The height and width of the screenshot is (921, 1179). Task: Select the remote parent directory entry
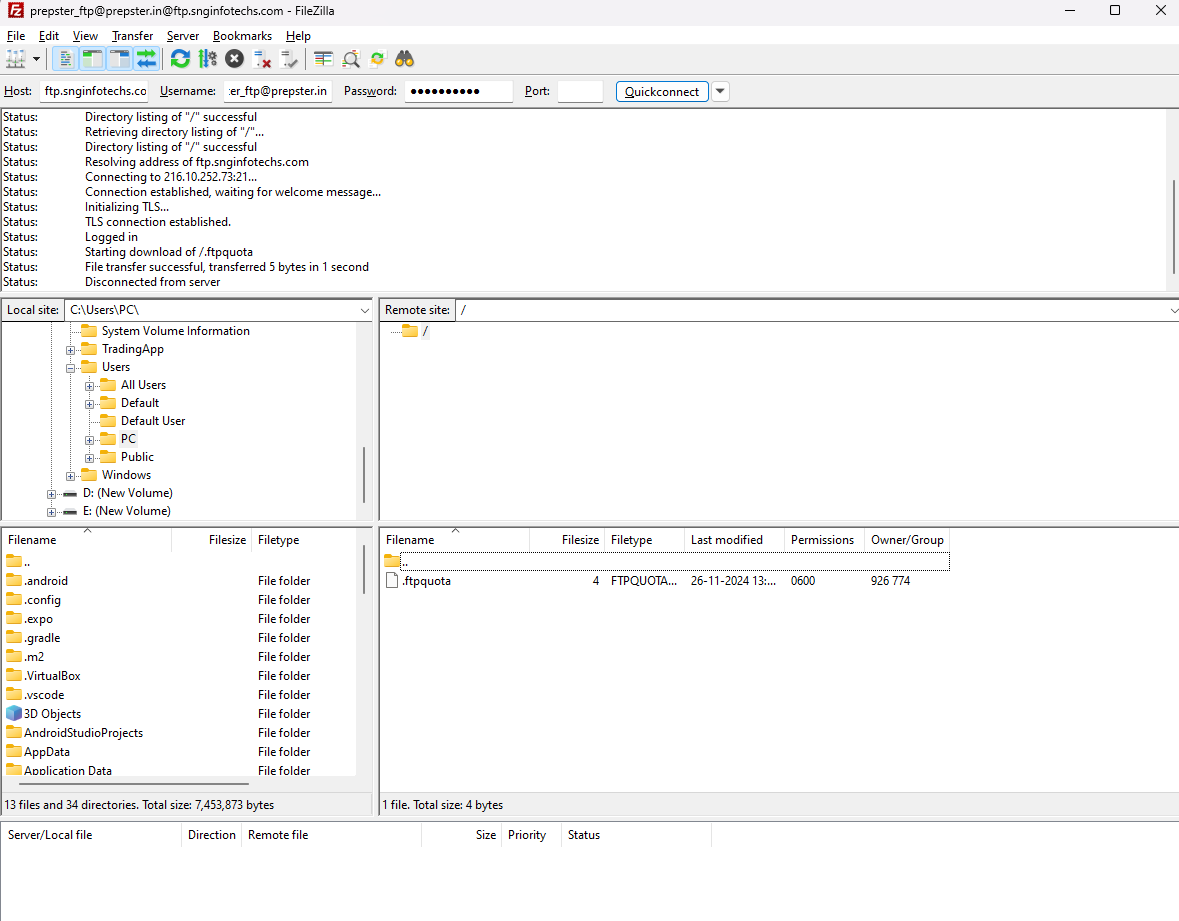tap(665, 561)
